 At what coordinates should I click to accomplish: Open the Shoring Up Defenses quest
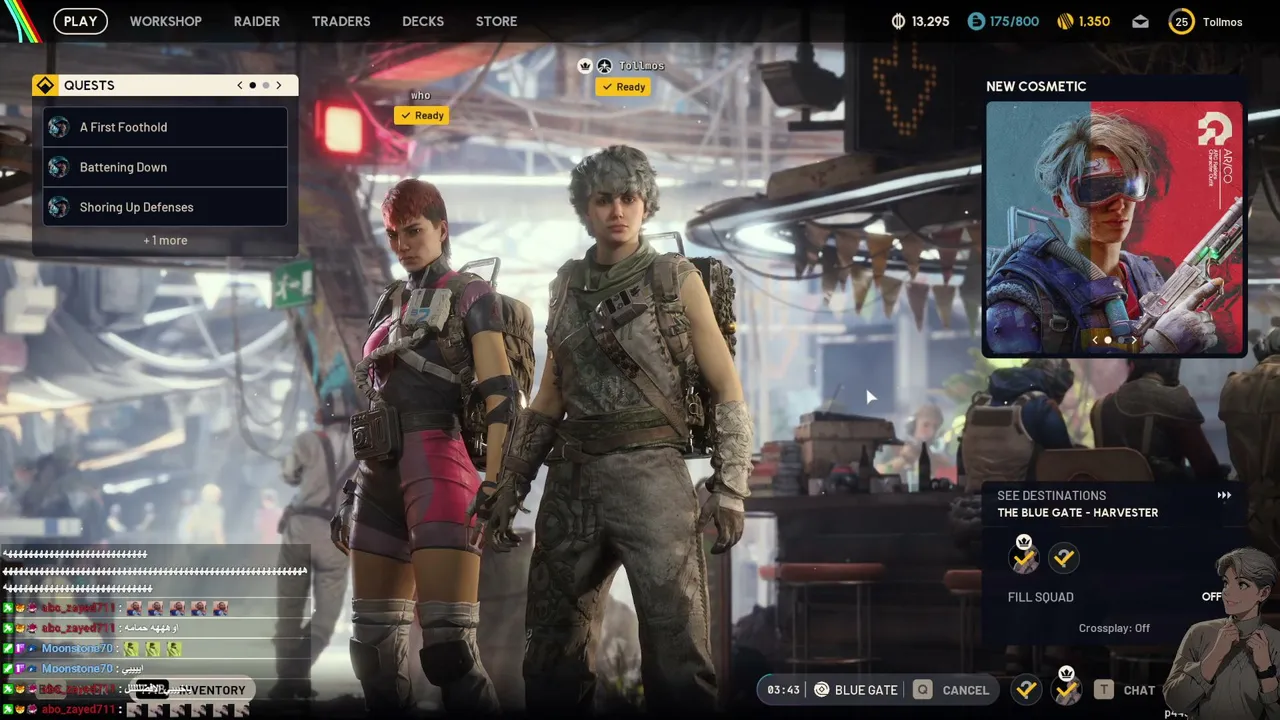tap(165, 207)
